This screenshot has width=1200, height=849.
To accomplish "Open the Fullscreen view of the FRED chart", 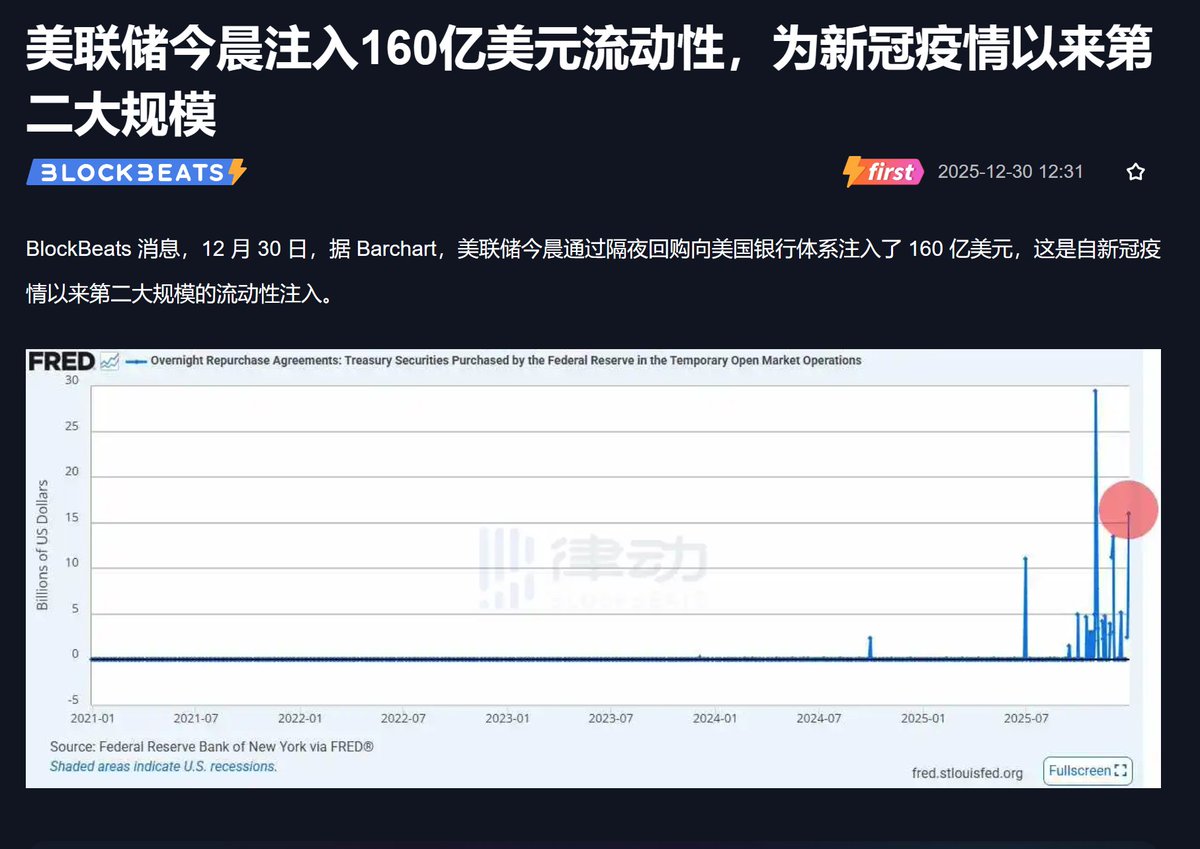I will point(1086,771).
